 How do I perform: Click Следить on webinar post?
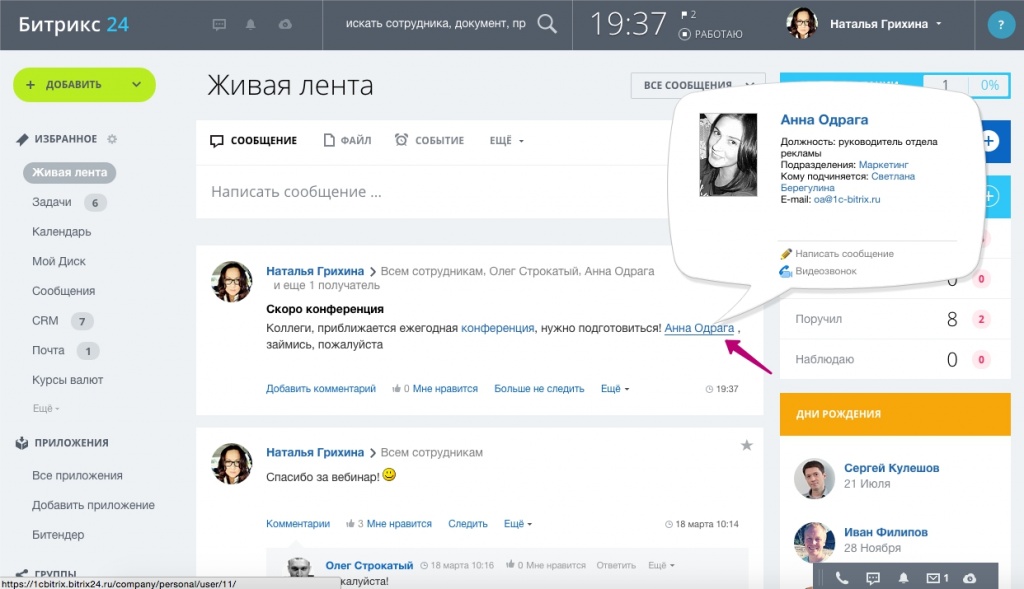(468, 524)
